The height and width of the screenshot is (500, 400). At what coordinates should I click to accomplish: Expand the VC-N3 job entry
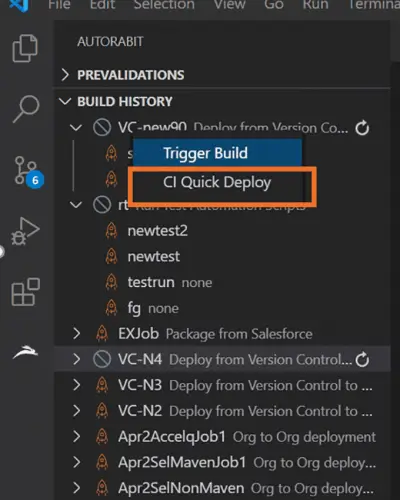coord(76,385)
